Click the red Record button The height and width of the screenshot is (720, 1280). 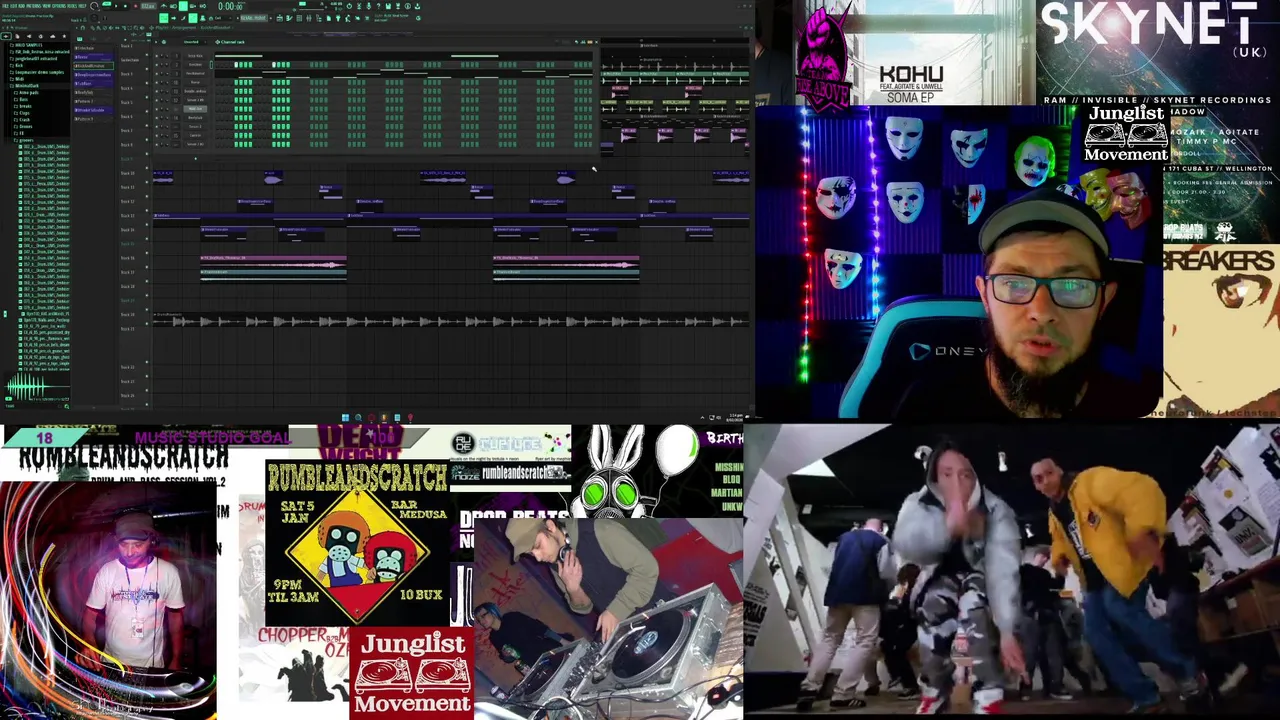point(136,5)
